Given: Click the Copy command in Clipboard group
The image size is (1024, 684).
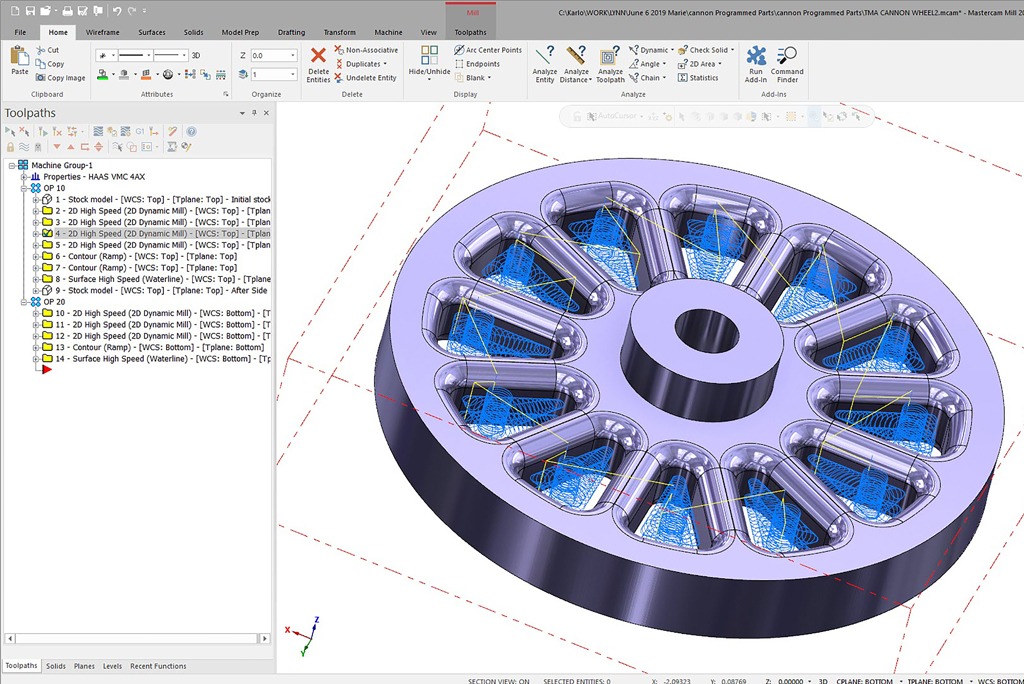Looking at the screenshot, I should pos(50,64).
